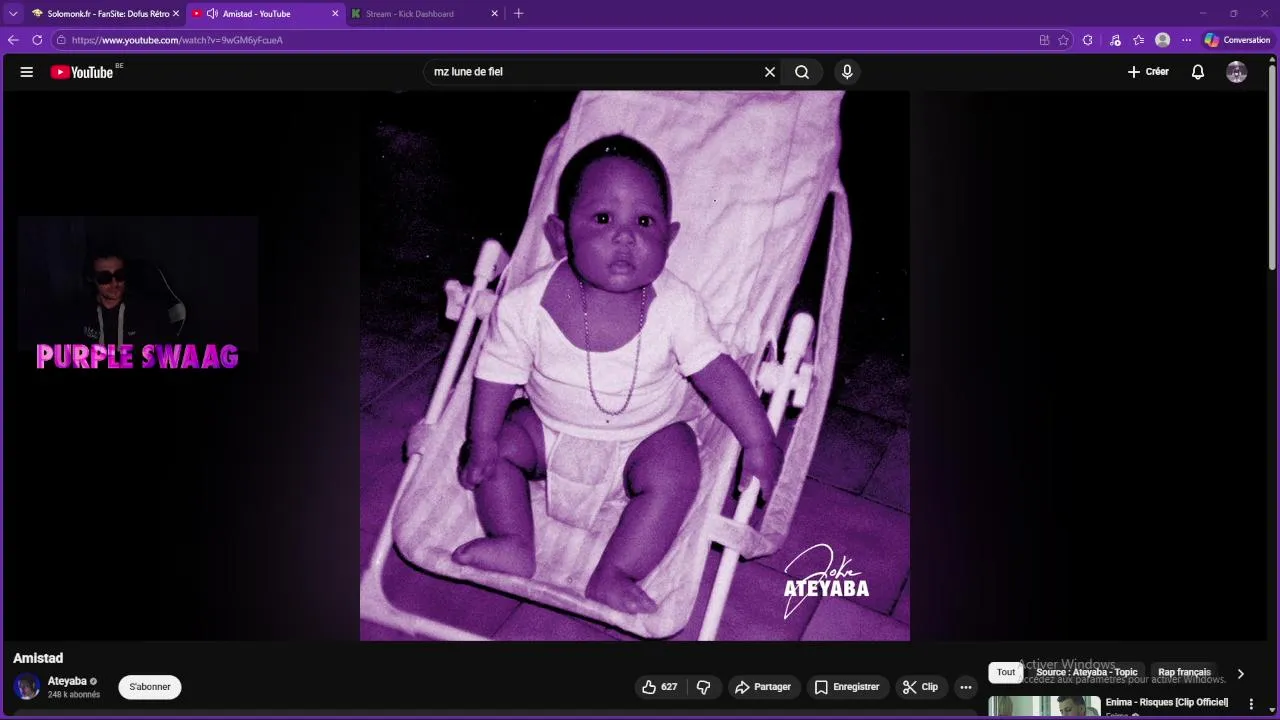This screenshot has height=720, width=1280.
Task: Open browser settings and more ellipsis
Action: pyautogui.click(x=1187, y=40)
